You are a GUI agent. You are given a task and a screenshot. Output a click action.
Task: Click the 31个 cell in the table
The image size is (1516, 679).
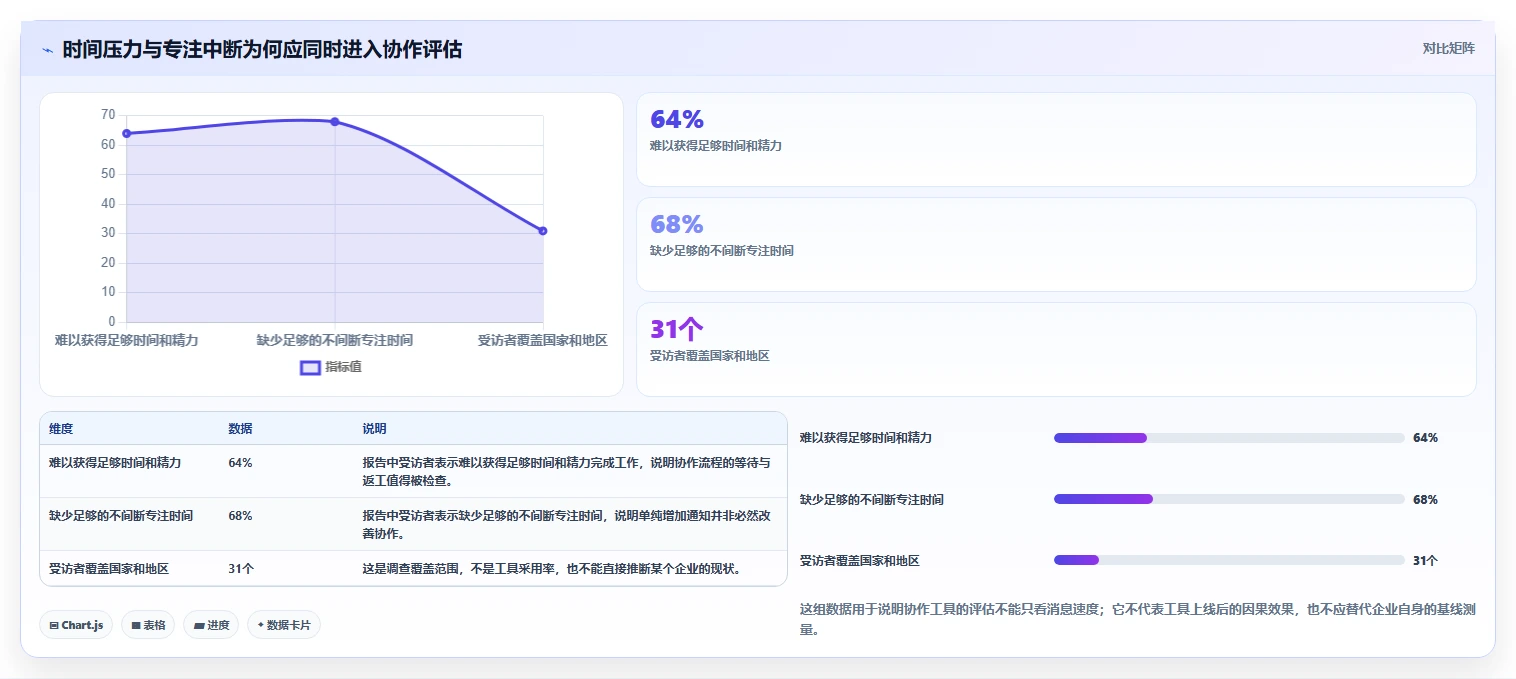click(x=241, y=569)
